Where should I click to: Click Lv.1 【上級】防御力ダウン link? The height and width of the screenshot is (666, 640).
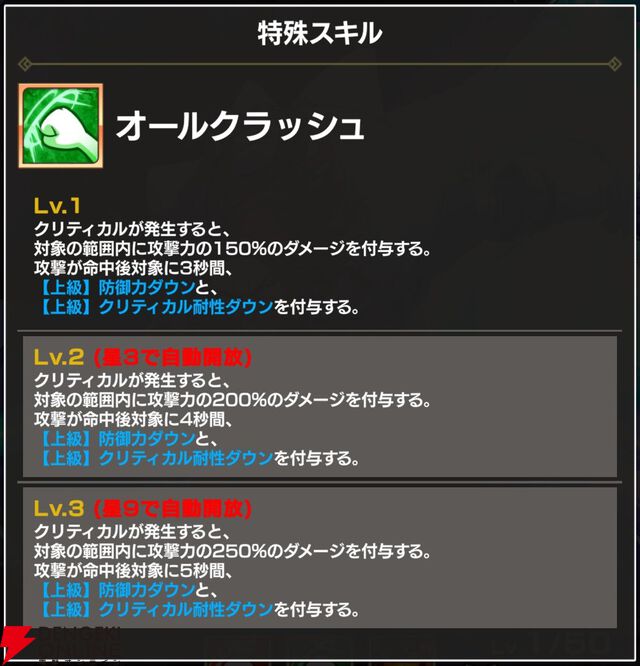[x=116, y=288]
